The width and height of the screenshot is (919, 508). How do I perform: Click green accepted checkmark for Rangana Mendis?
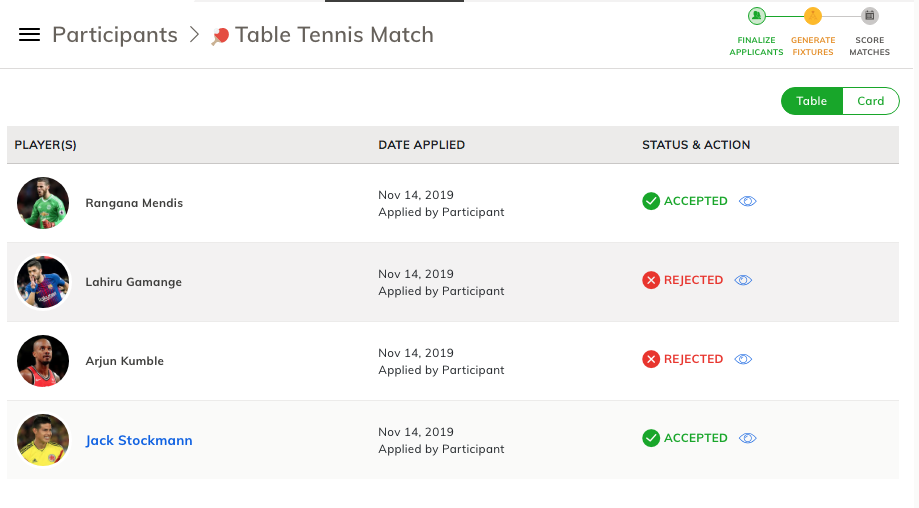click(651, 202)
